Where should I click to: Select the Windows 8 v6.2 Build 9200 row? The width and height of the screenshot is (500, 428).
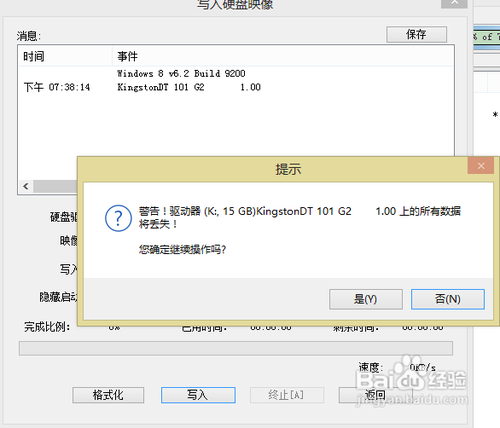[236, 73]
